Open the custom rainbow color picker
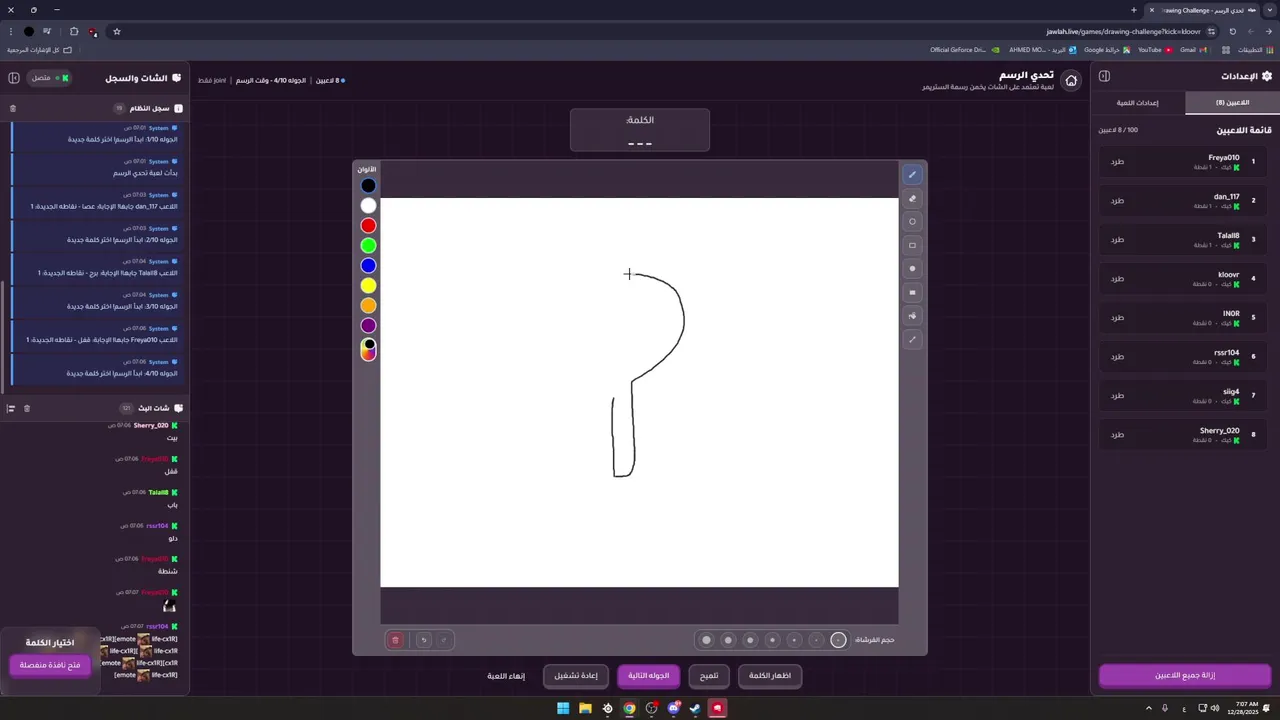Screen dimensions: 1280x720 [x=368, y=349]
